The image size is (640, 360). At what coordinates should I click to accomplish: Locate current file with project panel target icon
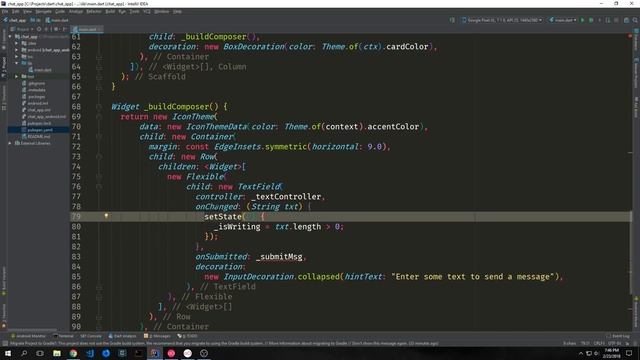point(39,29)
